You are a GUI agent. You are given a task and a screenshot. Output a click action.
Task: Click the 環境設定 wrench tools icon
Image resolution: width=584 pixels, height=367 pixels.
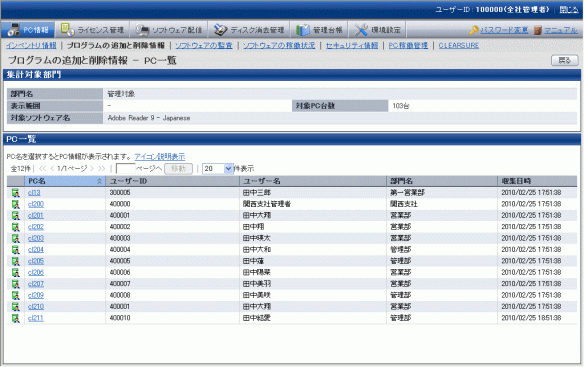tap(361, 30)
